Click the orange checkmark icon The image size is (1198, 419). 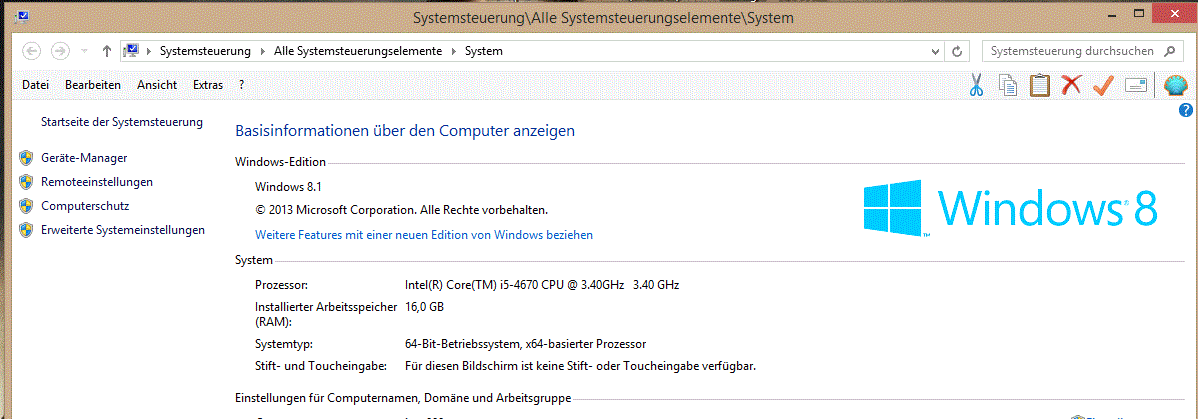(x=1103, y=86)
